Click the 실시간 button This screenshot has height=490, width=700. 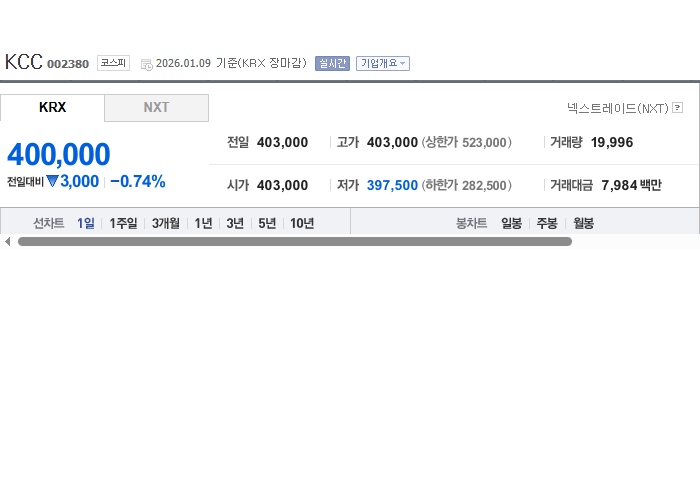coord(332,63)
